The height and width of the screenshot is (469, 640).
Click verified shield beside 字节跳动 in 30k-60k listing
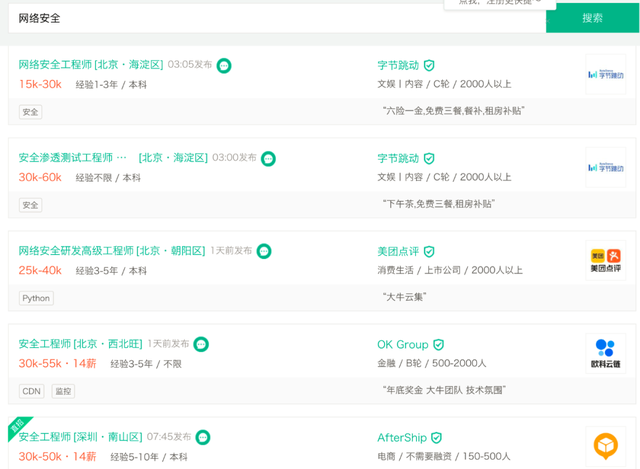click(429, 158)
